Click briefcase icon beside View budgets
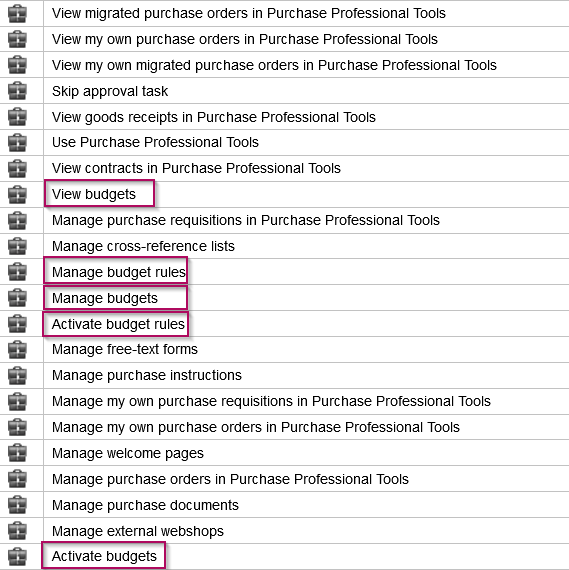 (x=17, y=194)
